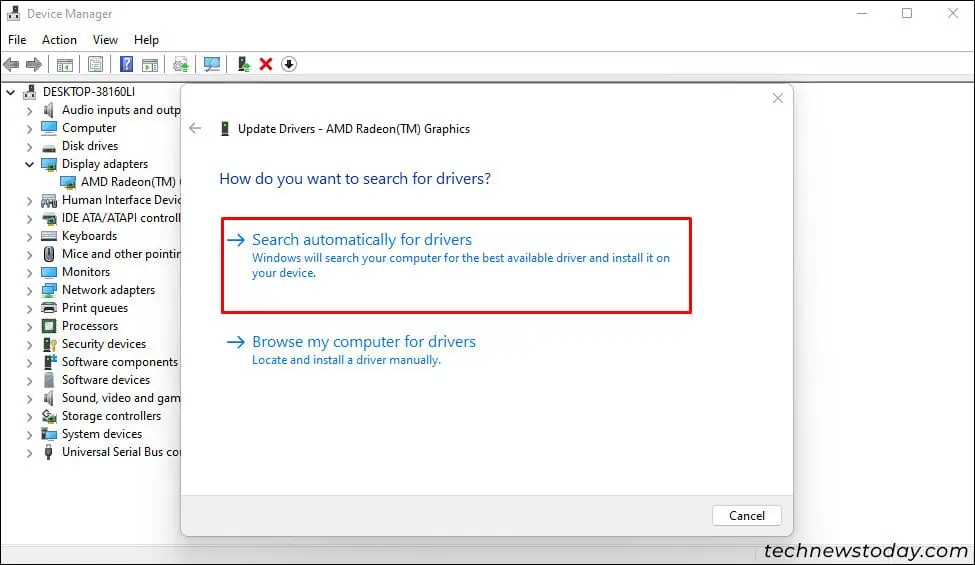Expand the Computer category

click(x=29, y=129)
